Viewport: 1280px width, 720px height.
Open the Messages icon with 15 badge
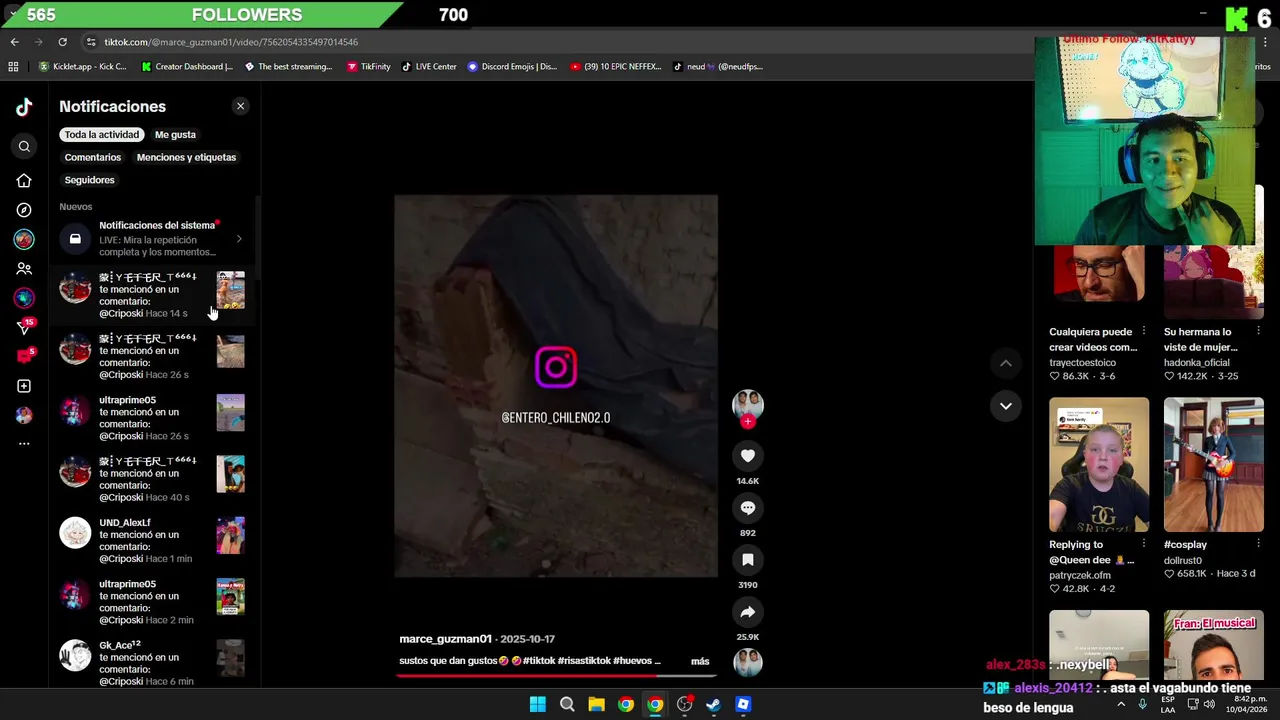coord(25,327)
